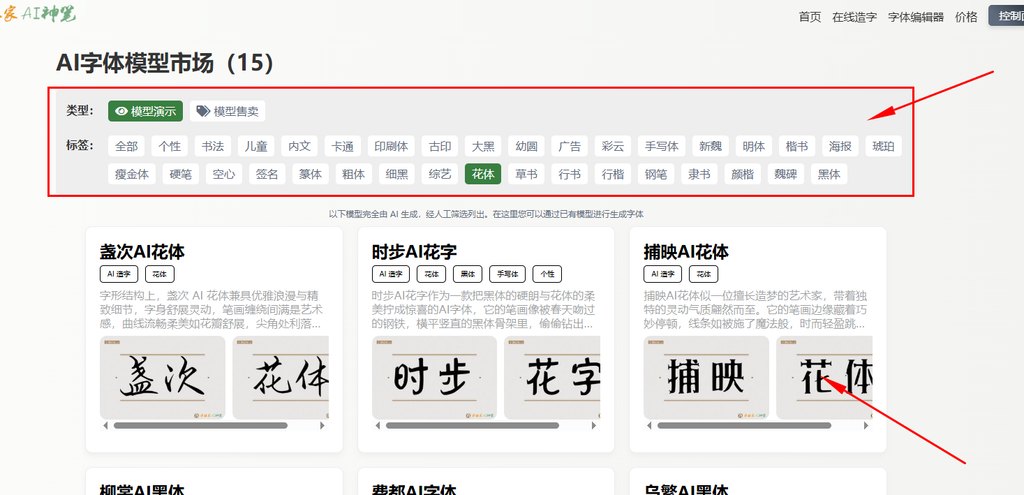Click the eye icon on 模型演示
This screenshot has height=495, width=1024.
(121, 111)
